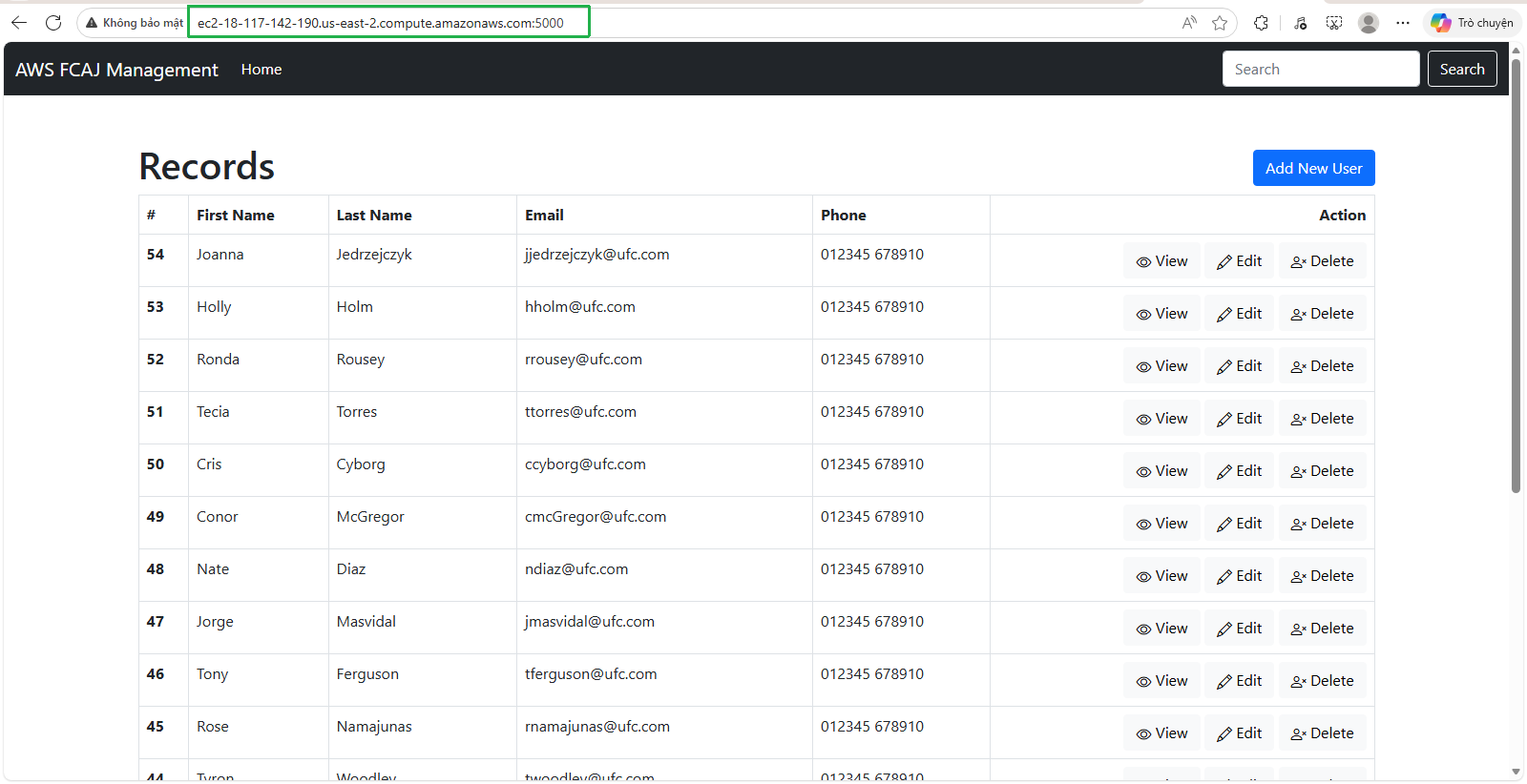Click the Records page heading
Screen dimensions: 1527x784
coord(207,167)
